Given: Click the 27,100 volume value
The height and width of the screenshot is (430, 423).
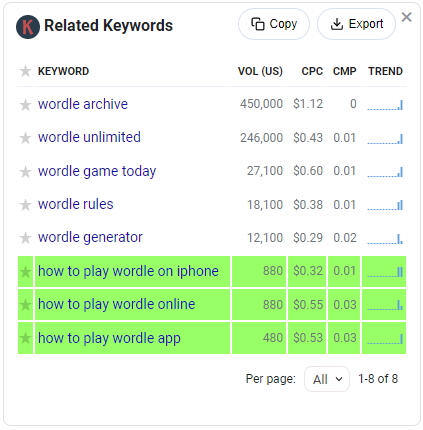Looking at the screenshot, I should 265,171.
